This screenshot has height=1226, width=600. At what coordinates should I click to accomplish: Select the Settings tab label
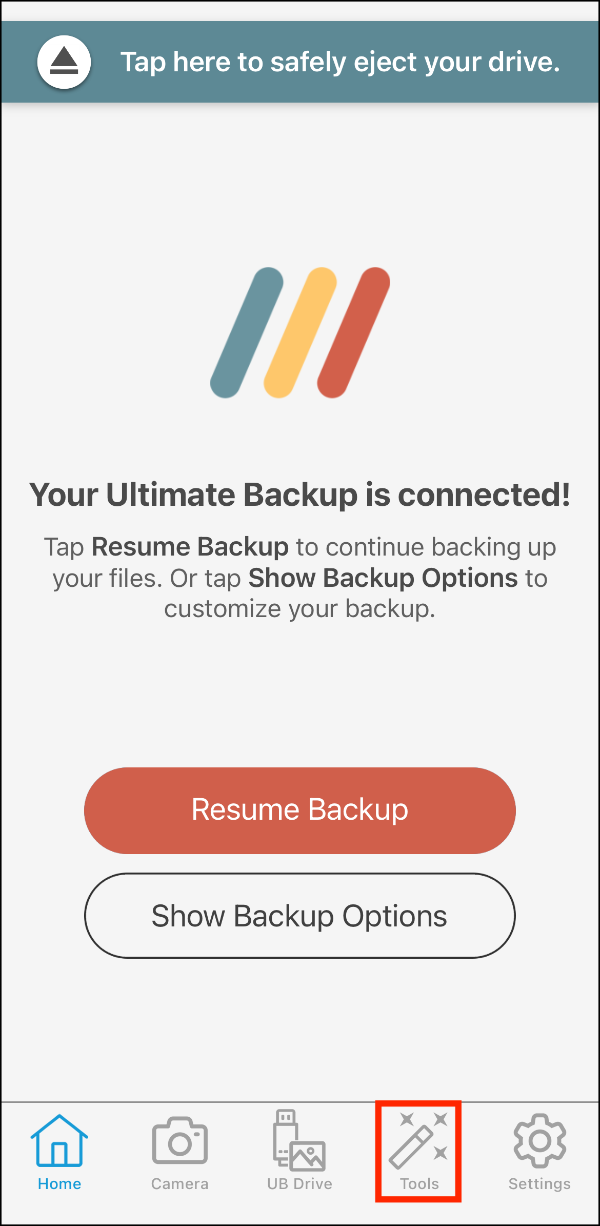(539, 1184)
